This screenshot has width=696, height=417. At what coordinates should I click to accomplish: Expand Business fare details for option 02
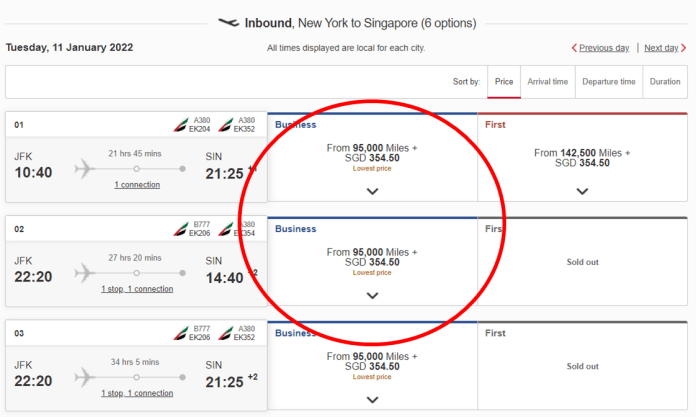[372, 295]
